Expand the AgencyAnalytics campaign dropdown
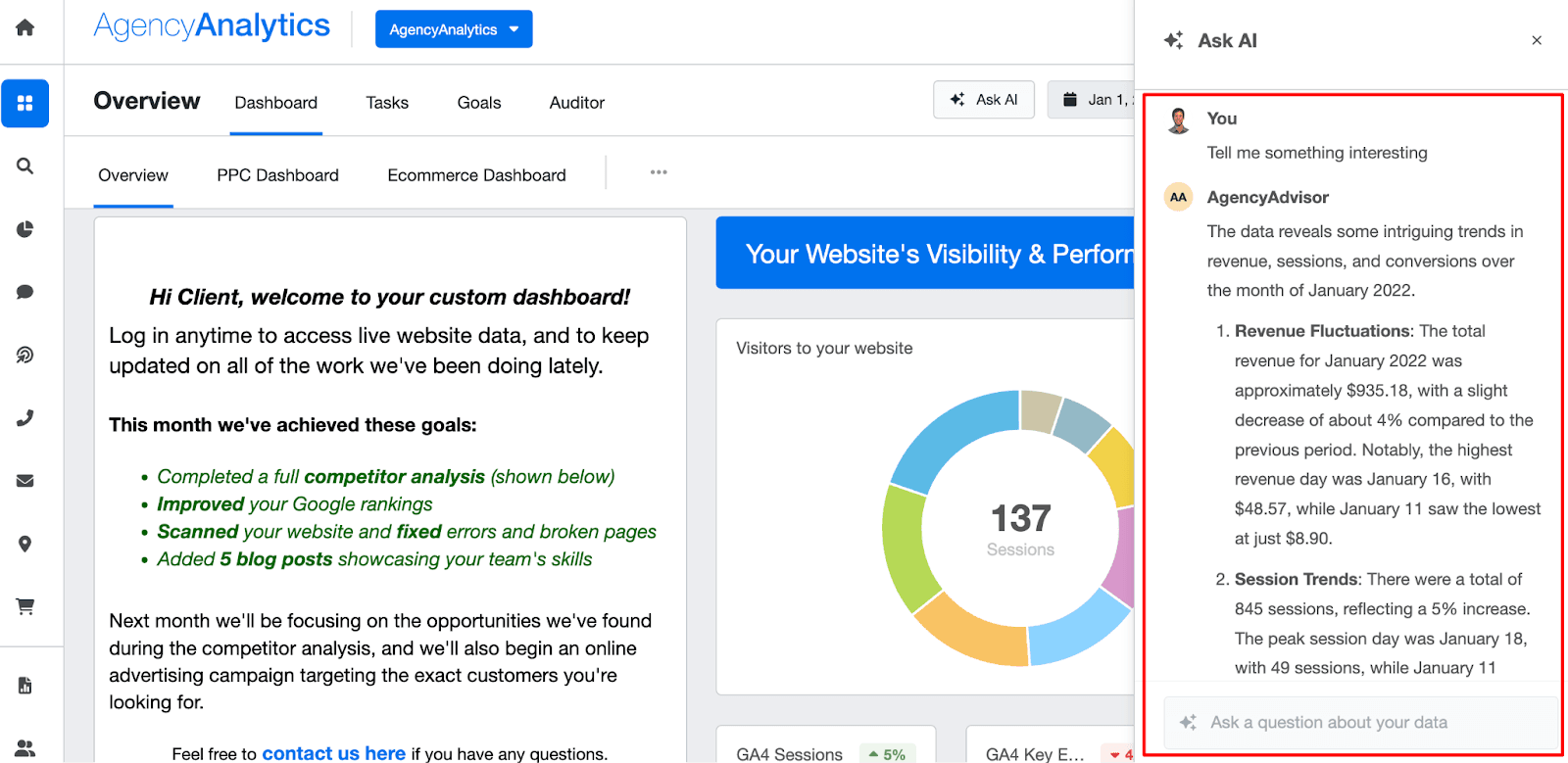Image resolution: width=1568 pixels, height=763 pixels. tap(454, 29)
